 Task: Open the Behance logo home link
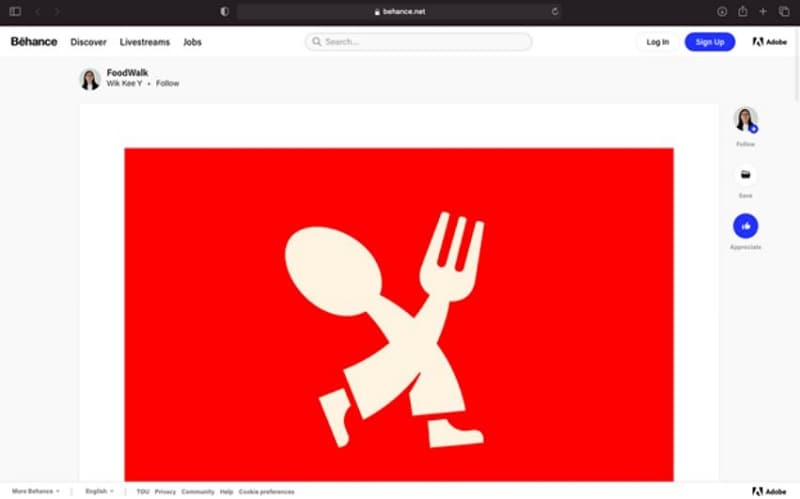[x=34, y=42]
